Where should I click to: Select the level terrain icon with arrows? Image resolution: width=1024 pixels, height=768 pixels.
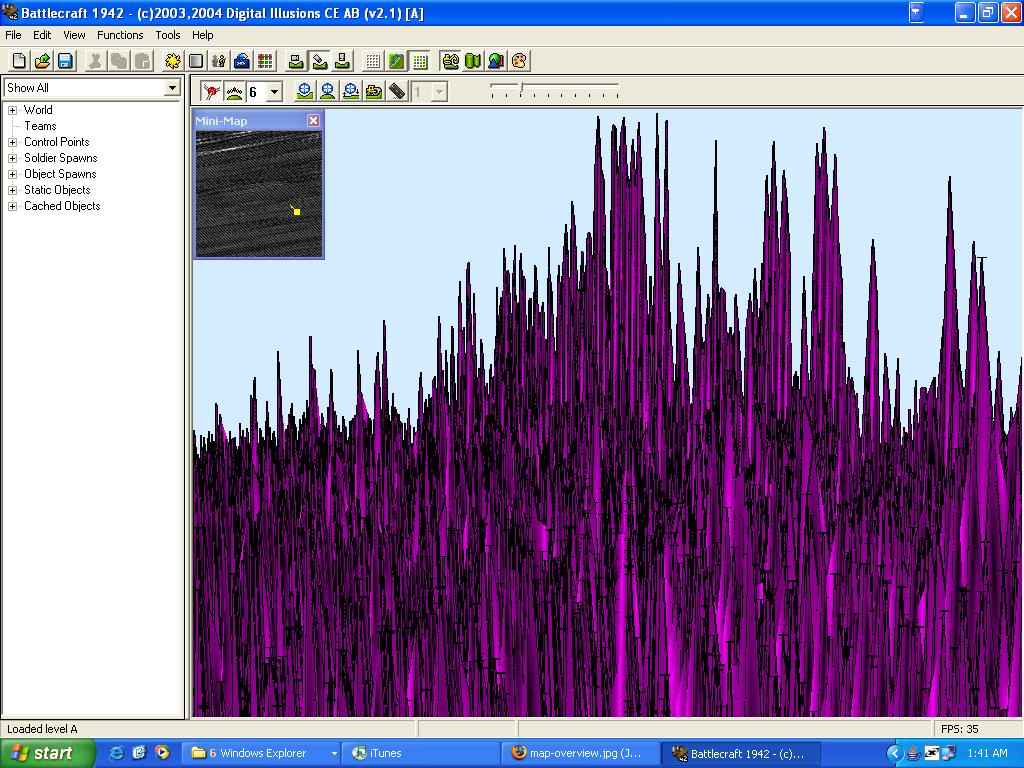pos(351,91)
